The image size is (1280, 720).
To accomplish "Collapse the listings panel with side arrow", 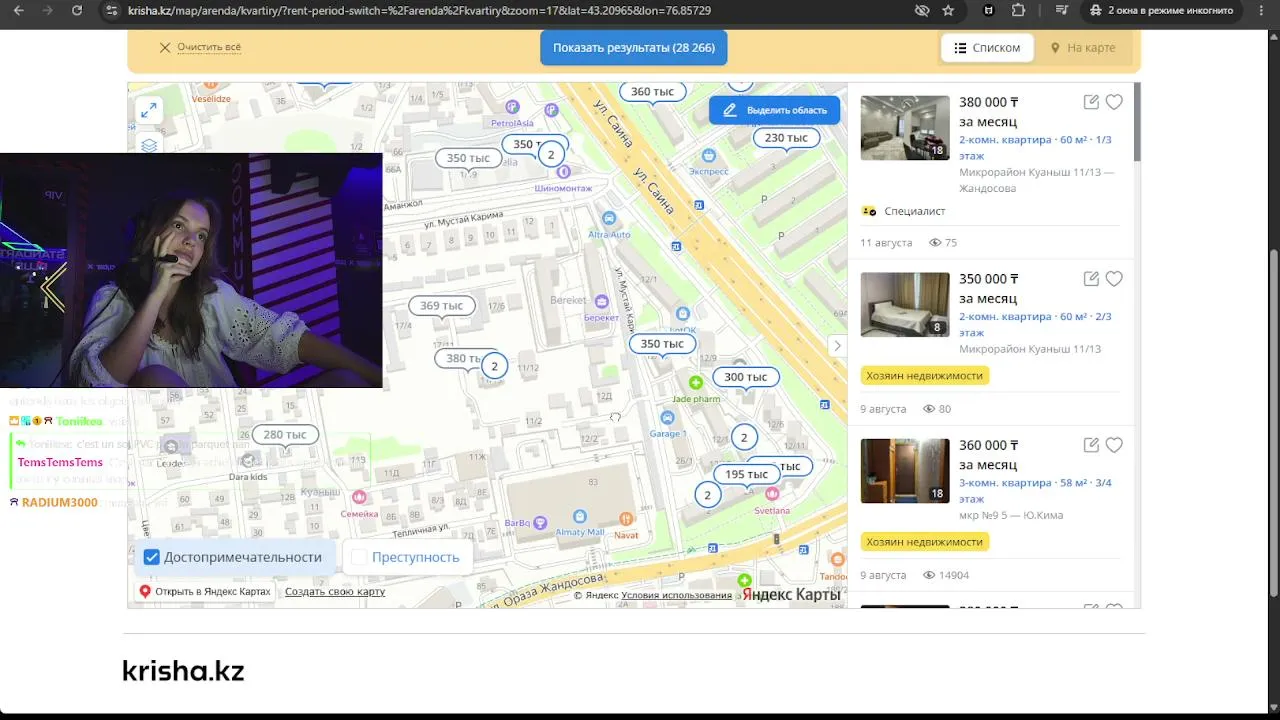I will [x=837, y=345].
